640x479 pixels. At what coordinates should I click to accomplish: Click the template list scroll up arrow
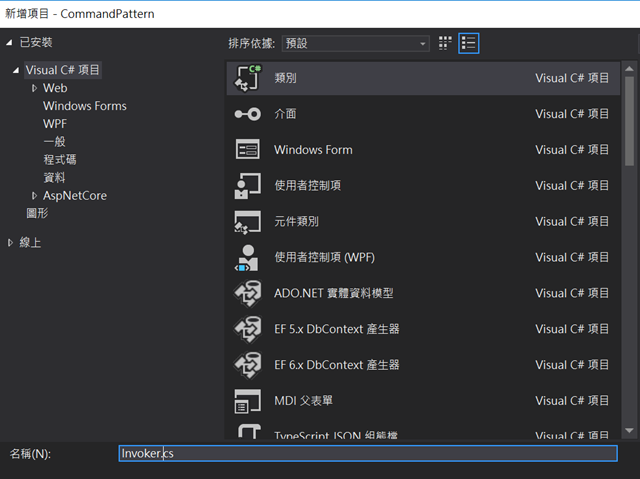629,69
